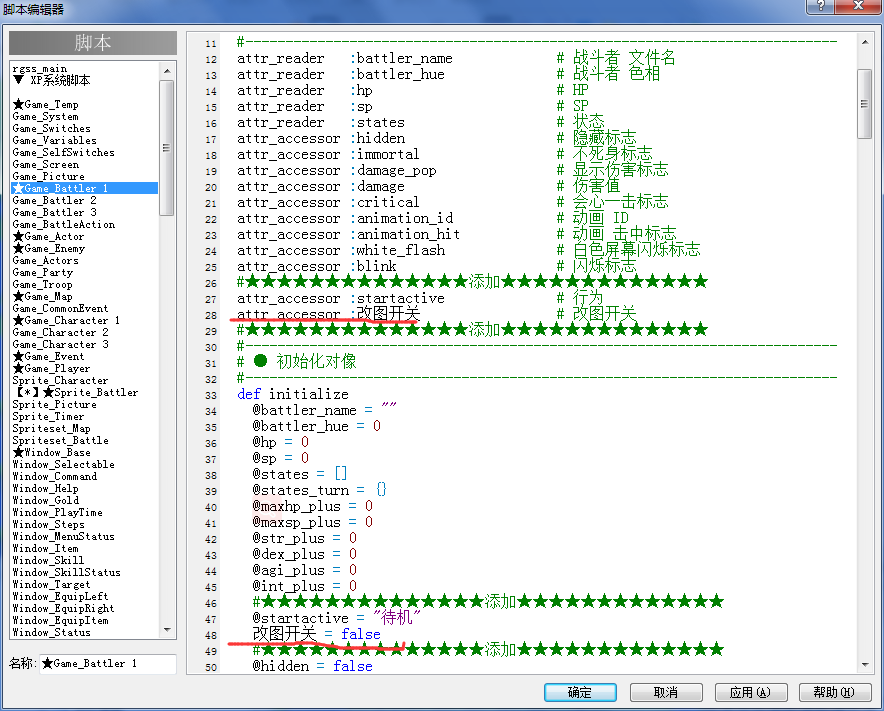Click the 应用(A) button
The width and height of the screenshot is (884, 711).
click(x=751, y=692)
